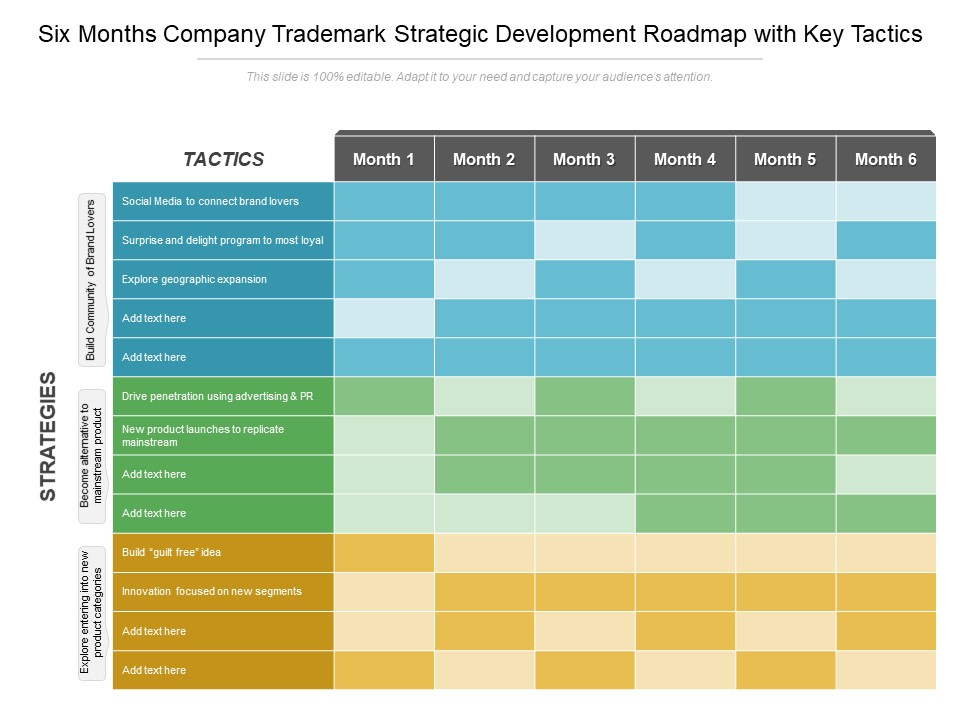The height and width of the screenshot is (720, 960).
Task: Click the Month 1 column header
Action: tap(384, 159)
